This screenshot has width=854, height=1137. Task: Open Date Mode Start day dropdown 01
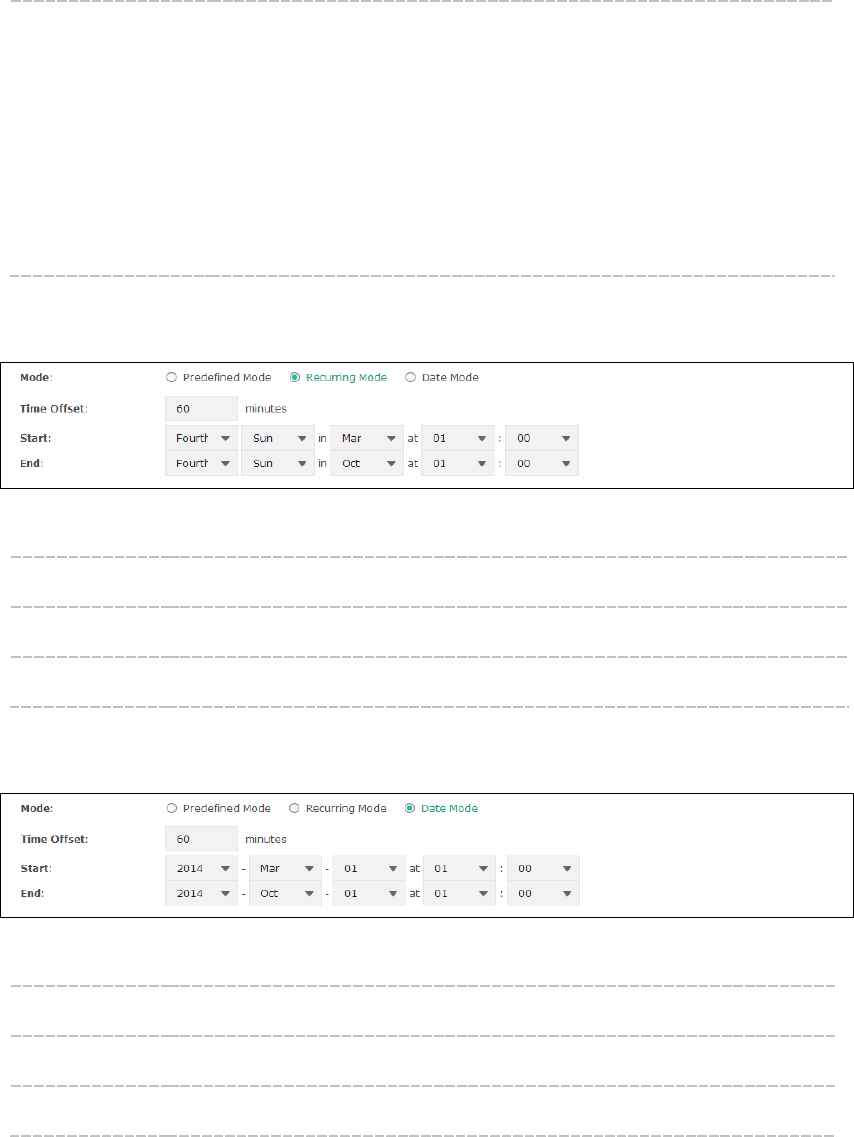369,868
